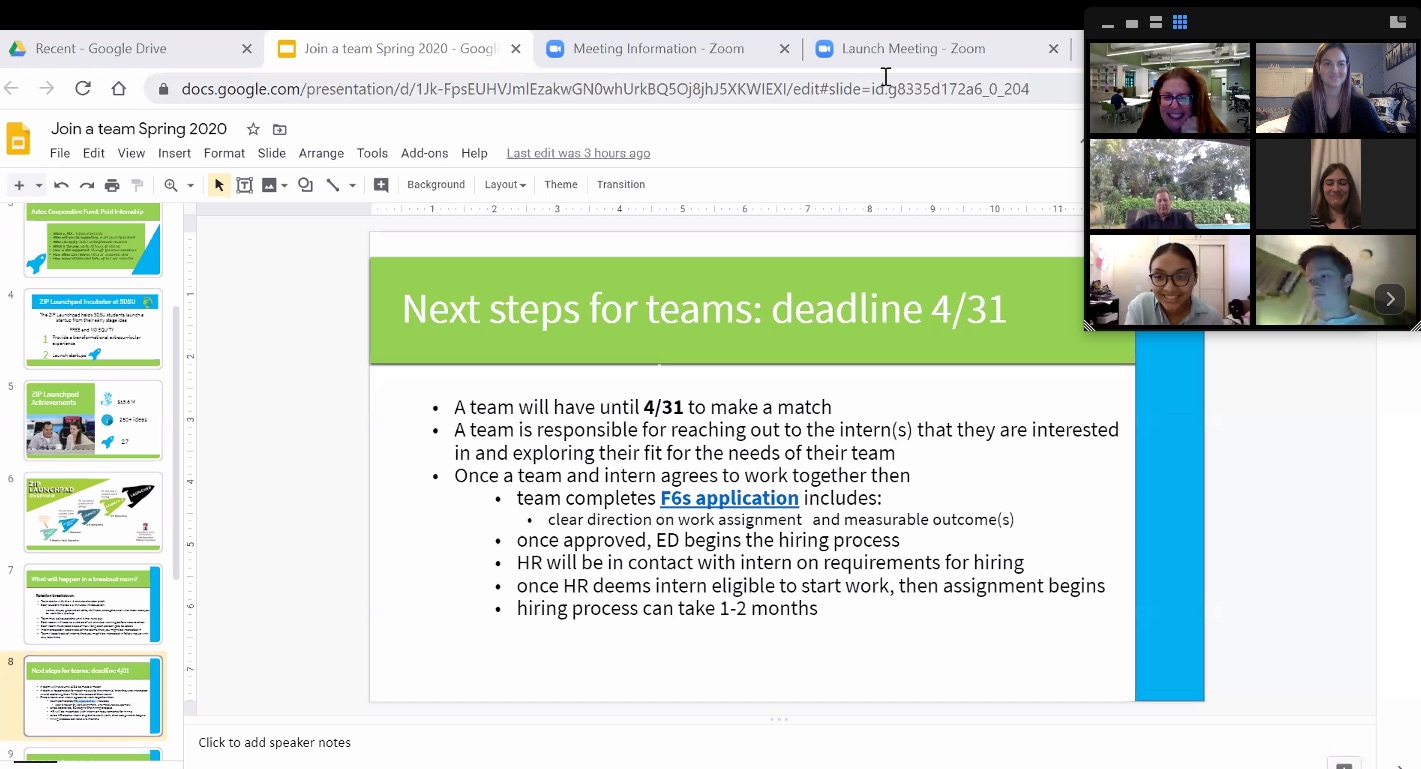This screenshot has width=1421, height=769.
Task: Close the Recent - Google Drive tab
Action: 247,48
